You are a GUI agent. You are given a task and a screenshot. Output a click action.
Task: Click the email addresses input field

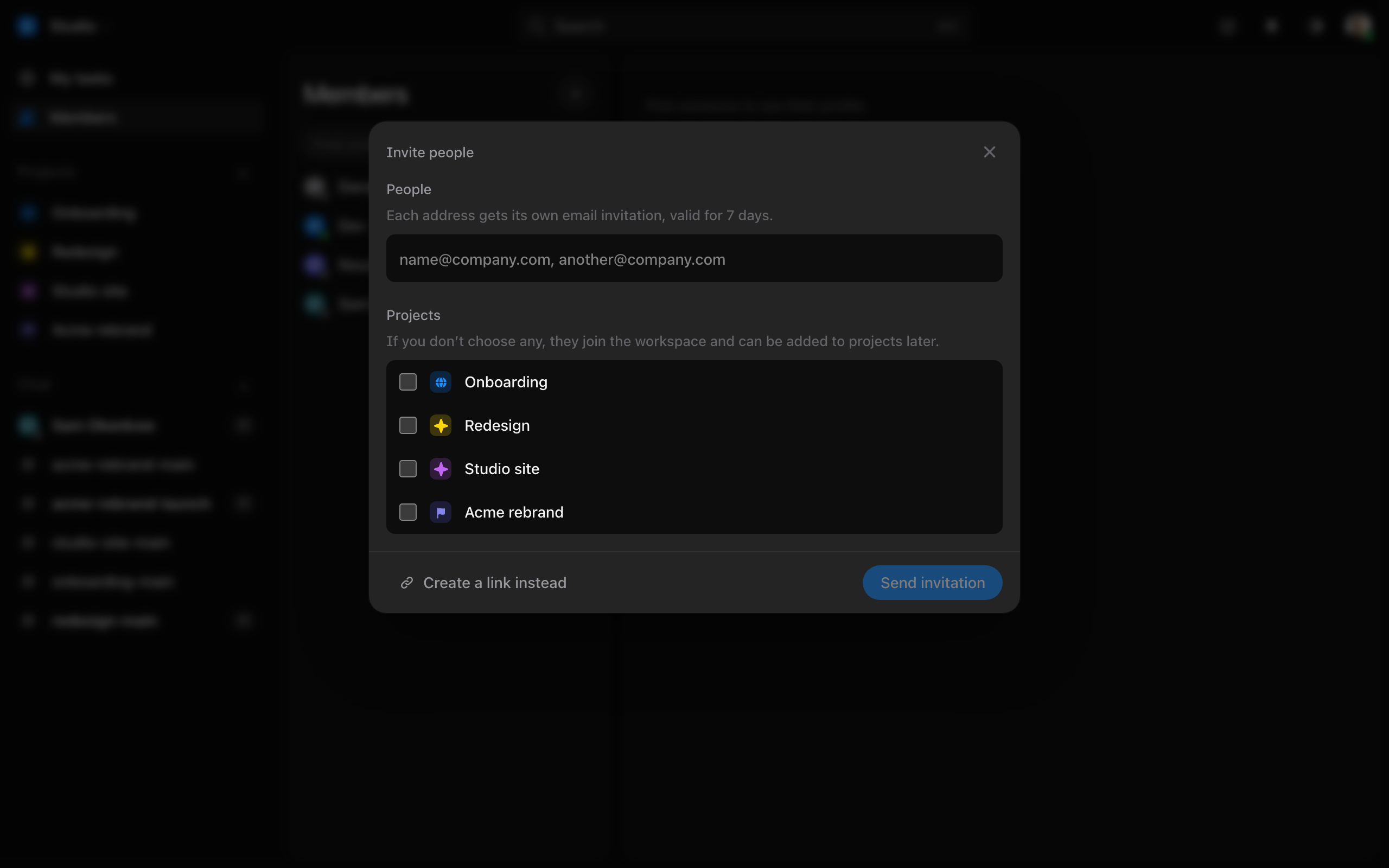(x=694, y=258)
